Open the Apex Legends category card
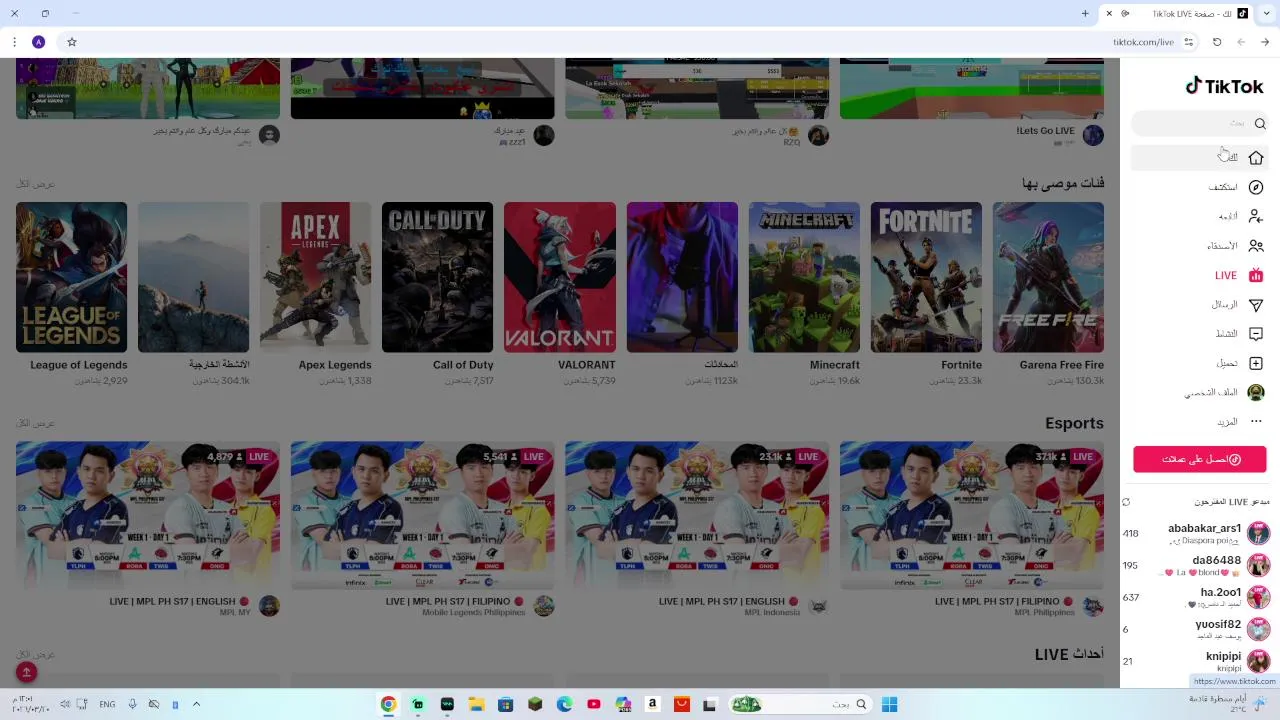 [x=315, y=277]
